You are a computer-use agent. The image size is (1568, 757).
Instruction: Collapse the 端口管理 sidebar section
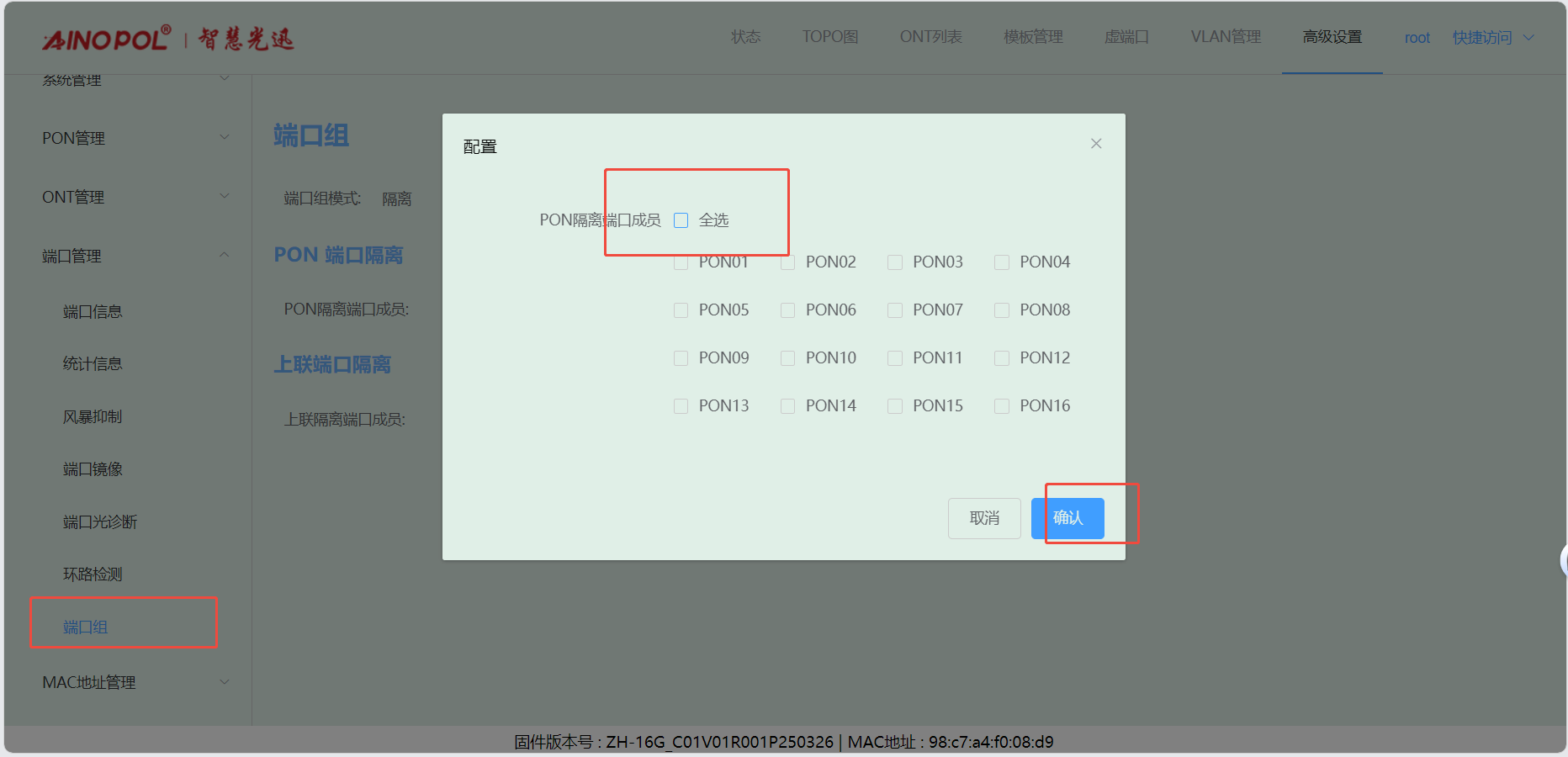click(x=135, y=256)
